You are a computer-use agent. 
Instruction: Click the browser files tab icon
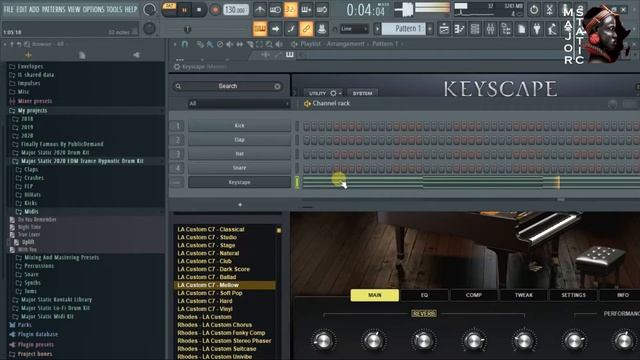pos(82,55)
